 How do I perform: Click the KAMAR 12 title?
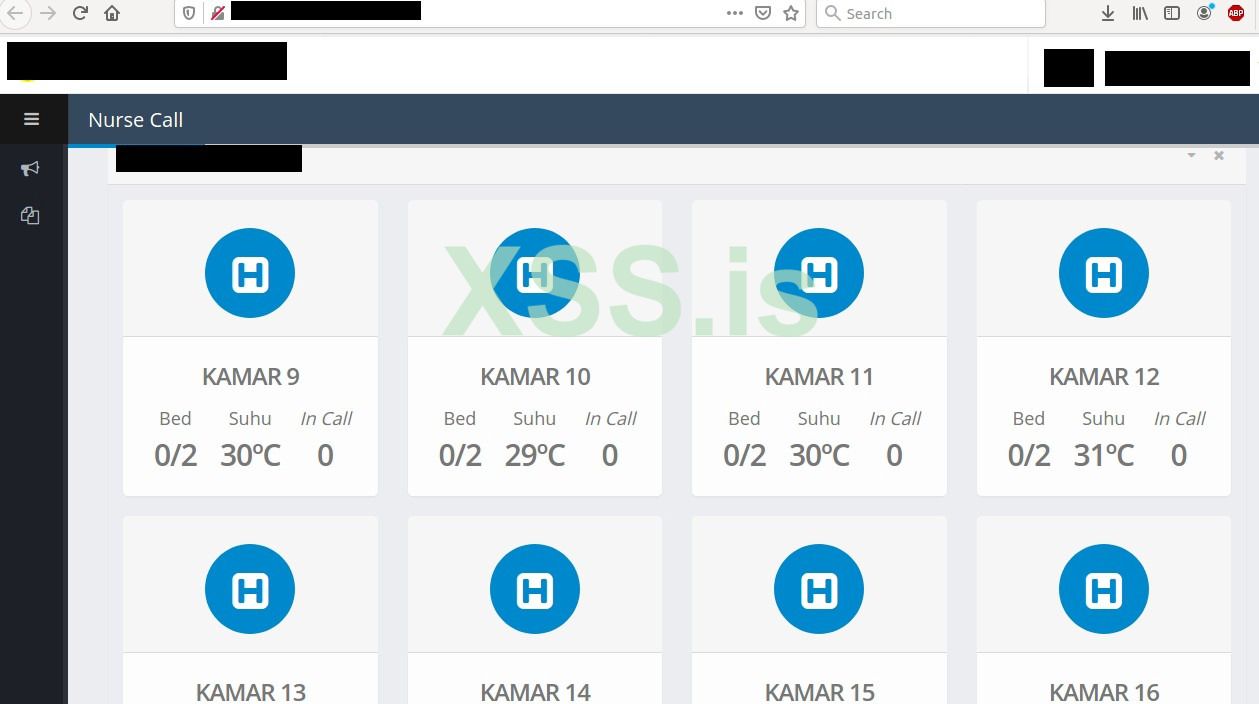coord(1104,377)
